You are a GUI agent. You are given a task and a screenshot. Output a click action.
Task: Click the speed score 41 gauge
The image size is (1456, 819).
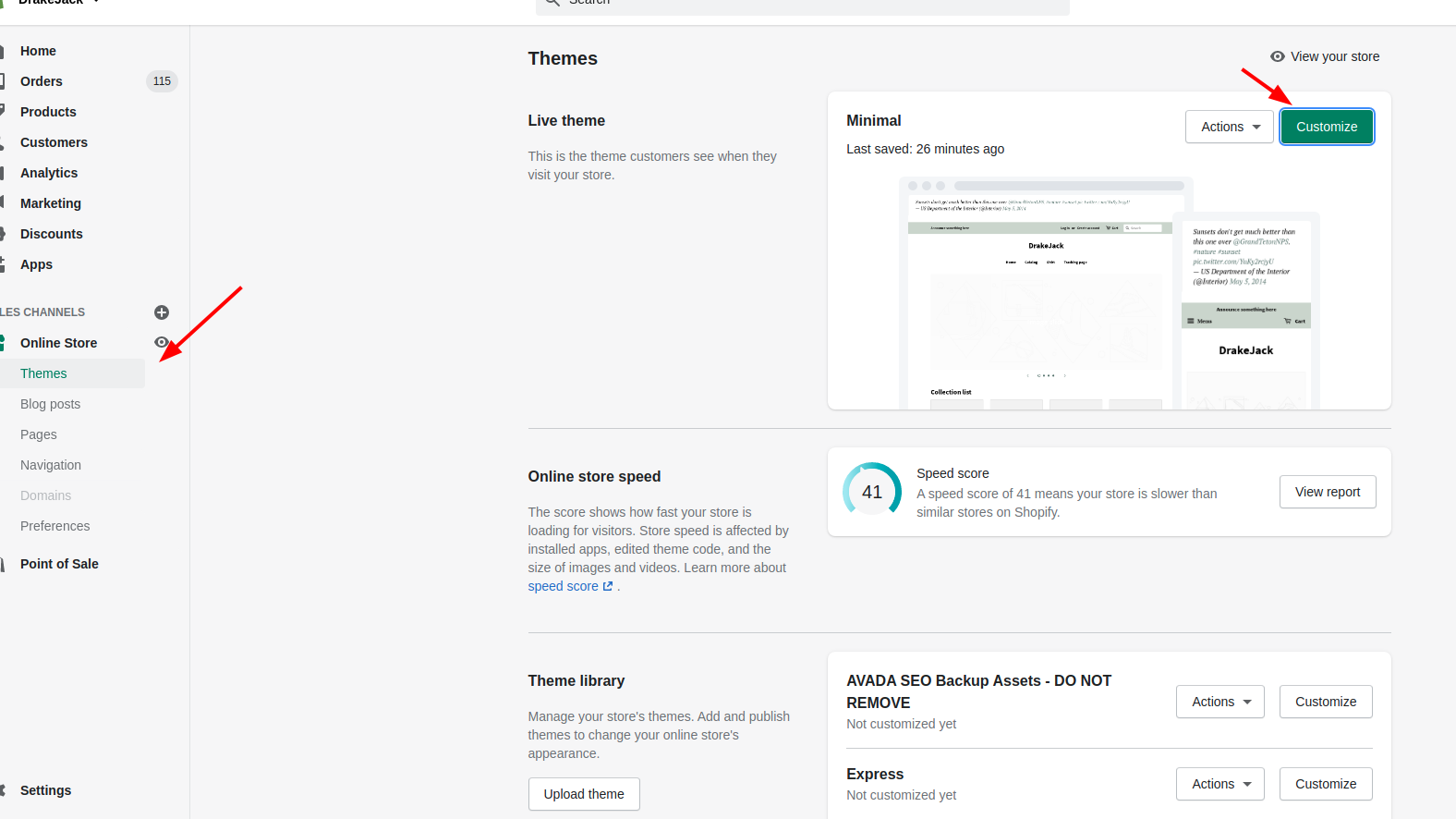click(871, 492)
